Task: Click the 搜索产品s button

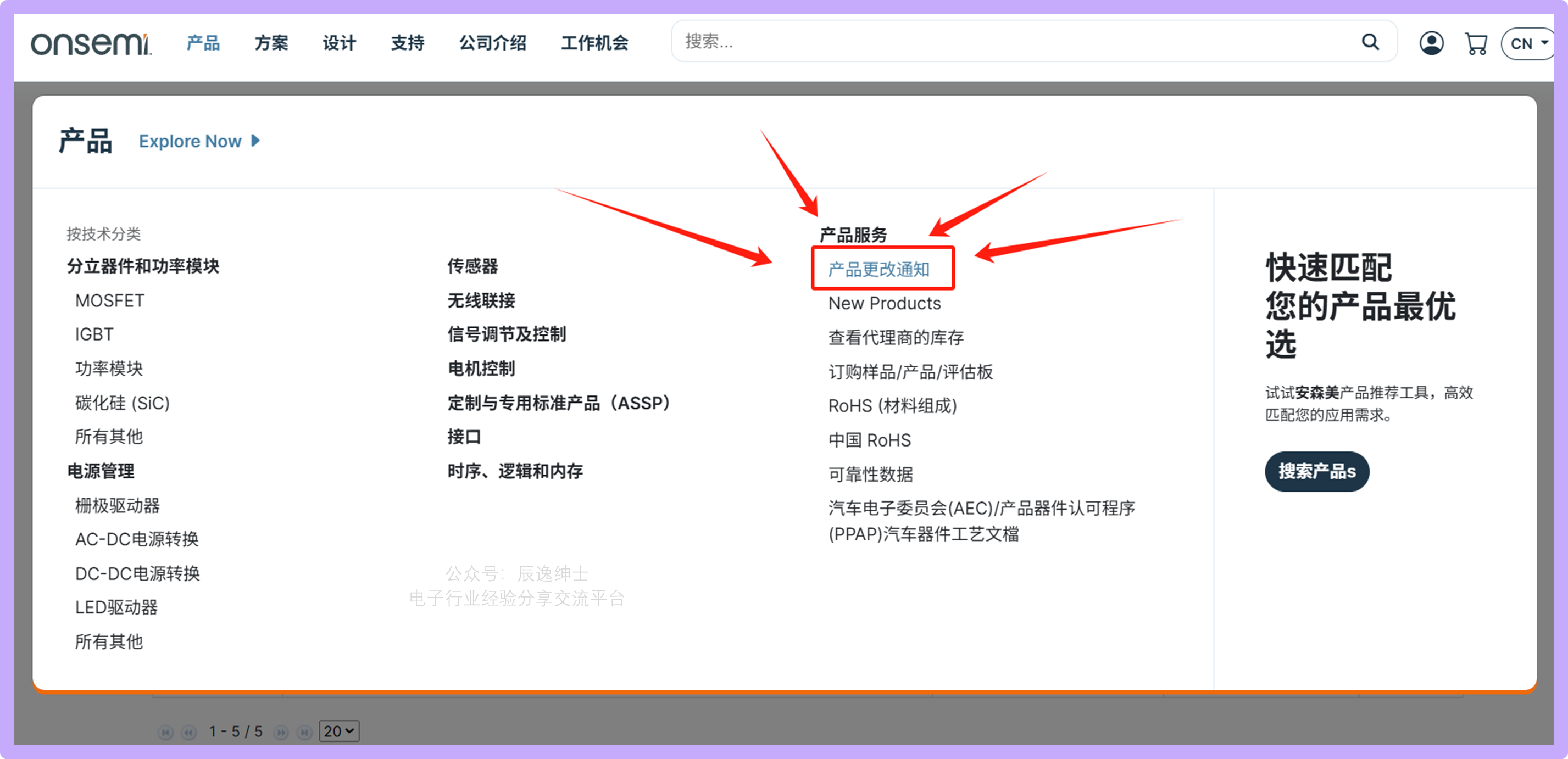Action: (x=1316, y=471)
